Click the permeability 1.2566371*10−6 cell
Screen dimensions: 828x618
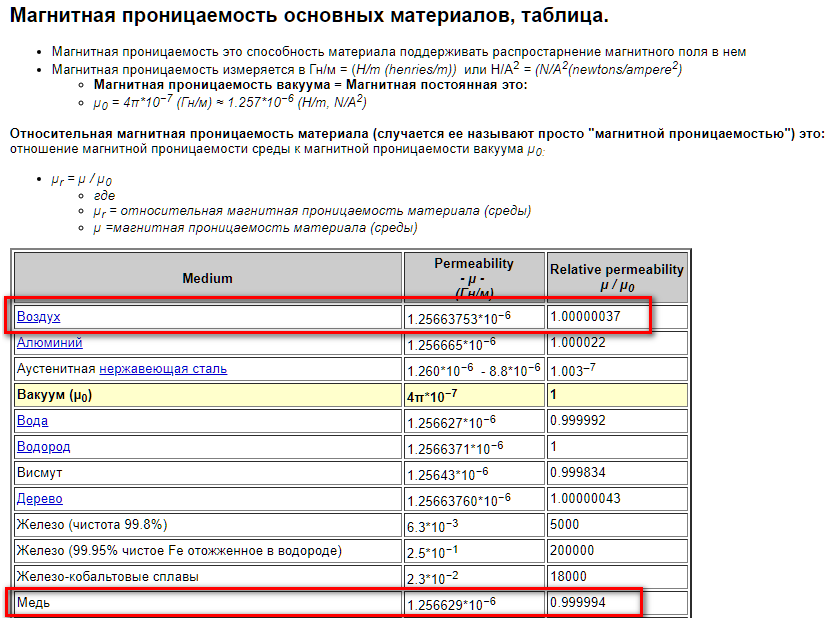(474, 447)
